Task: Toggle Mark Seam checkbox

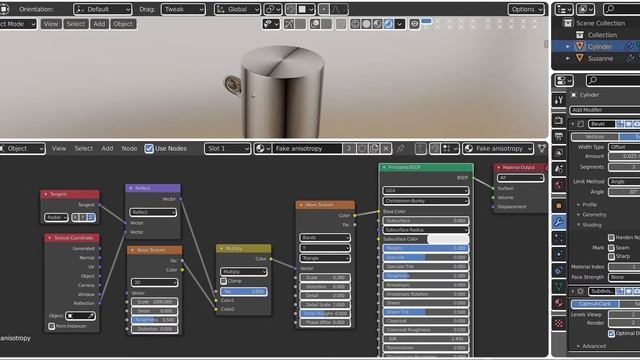Action: (611, 247)
